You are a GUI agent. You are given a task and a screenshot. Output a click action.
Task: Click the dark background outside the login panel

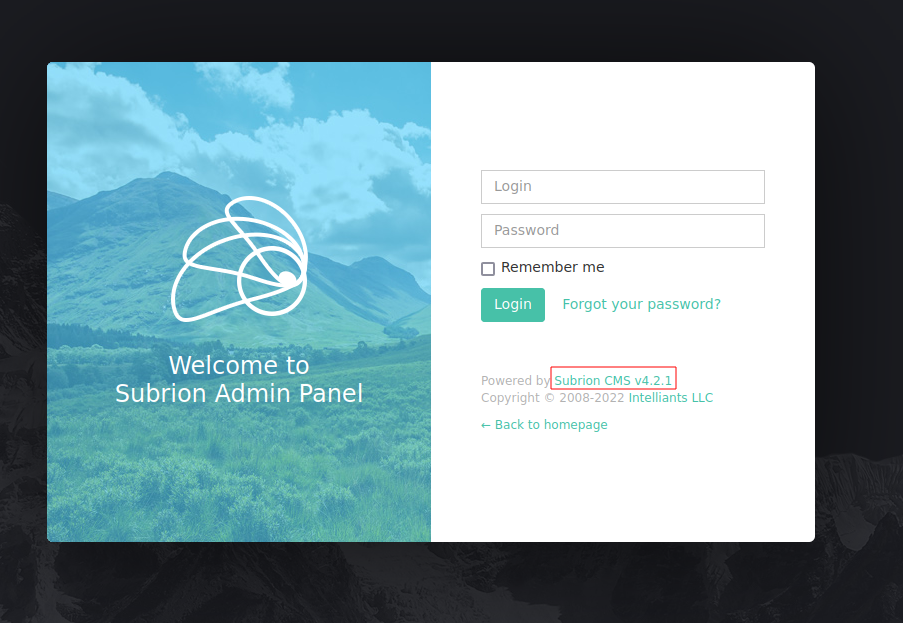click(858, 300)
